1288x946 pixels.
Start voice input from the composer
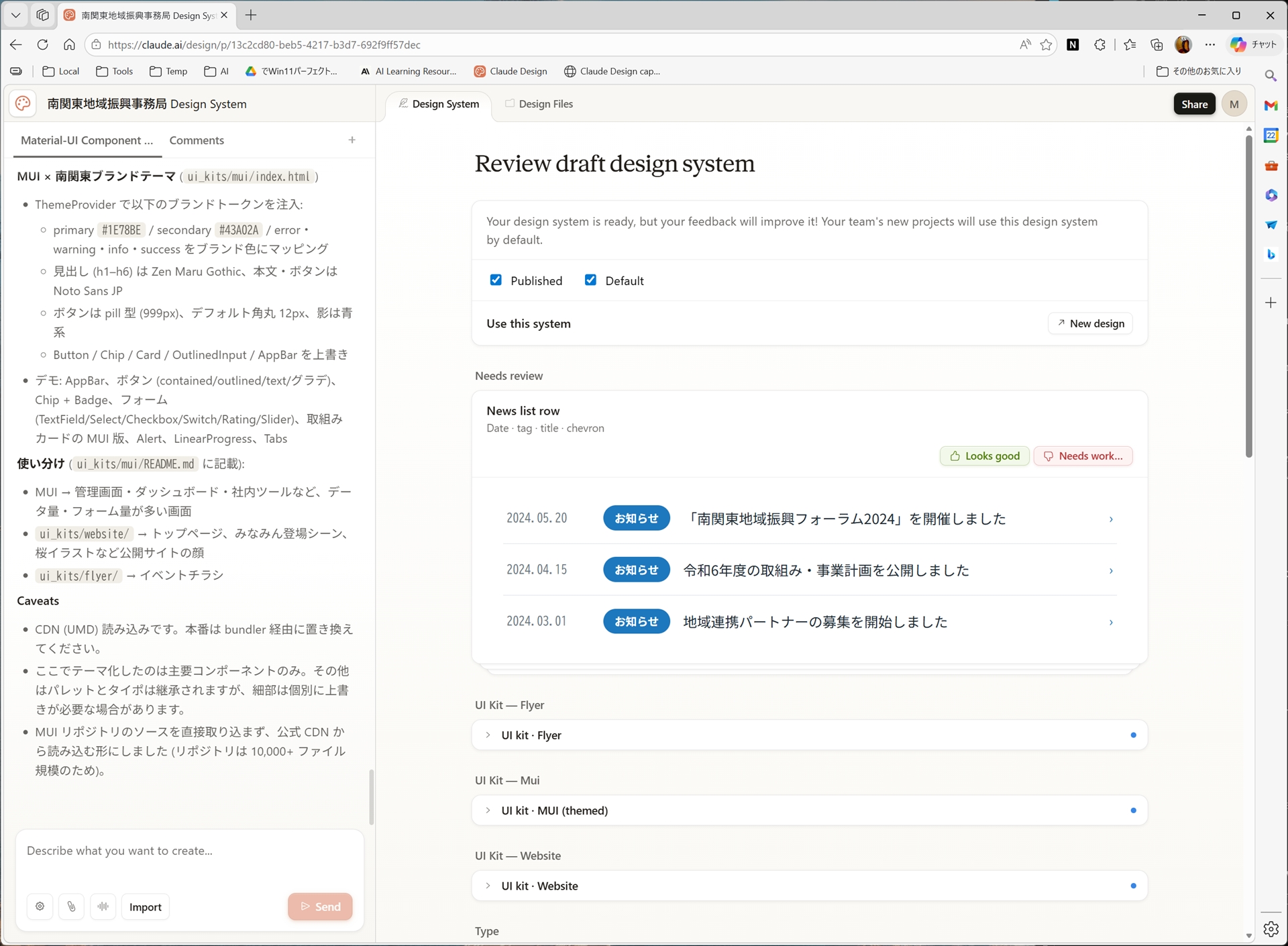click(103, 906)
